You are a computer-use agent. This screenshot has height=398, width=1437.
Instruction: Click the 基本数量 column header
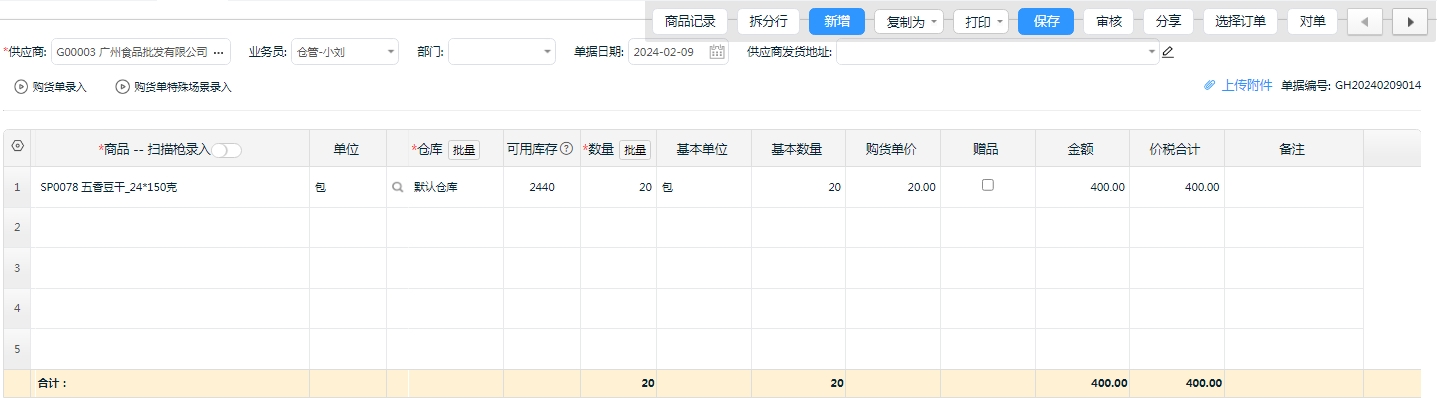[798, 149]
